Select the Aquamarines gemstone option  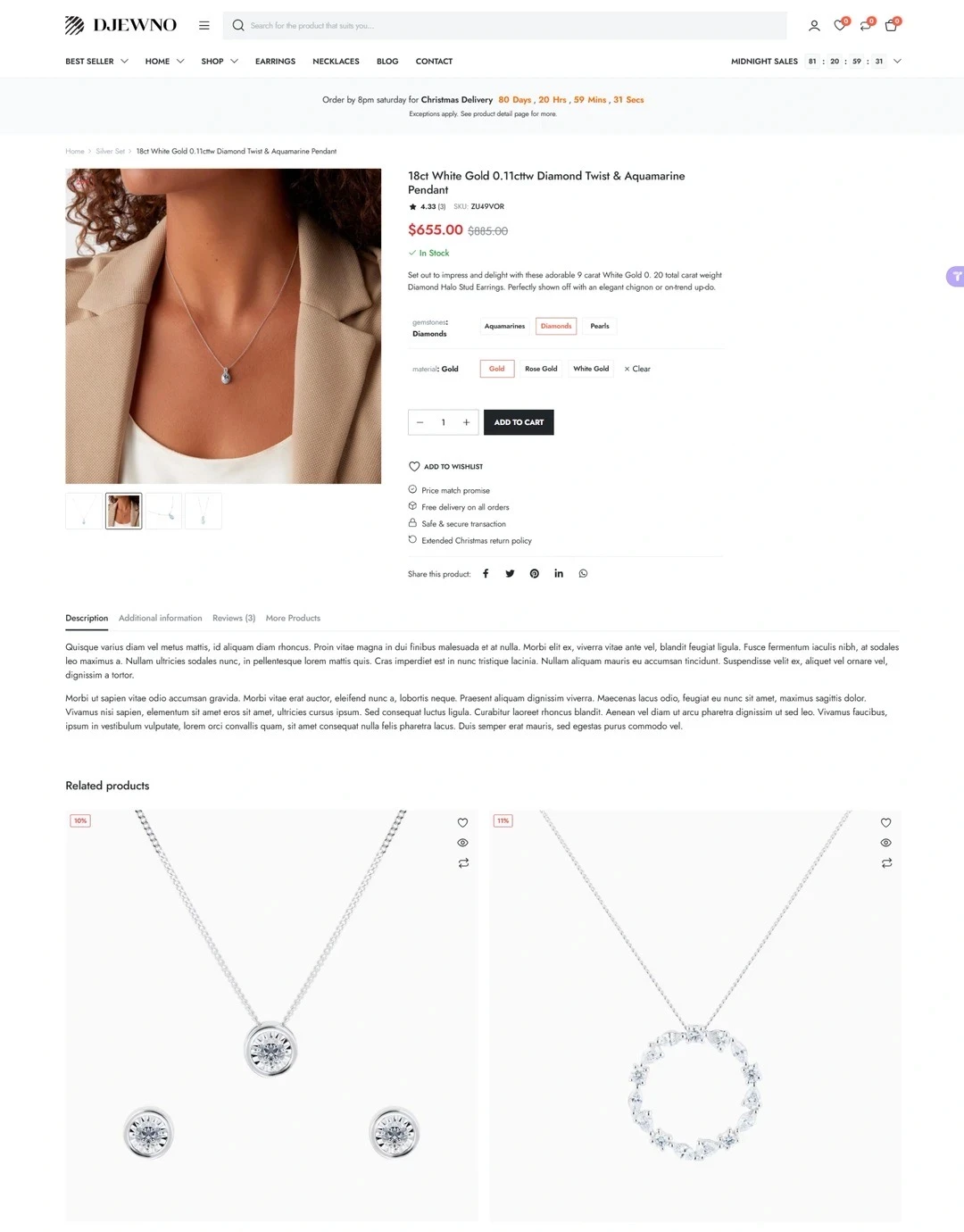(x=504, y=326)
